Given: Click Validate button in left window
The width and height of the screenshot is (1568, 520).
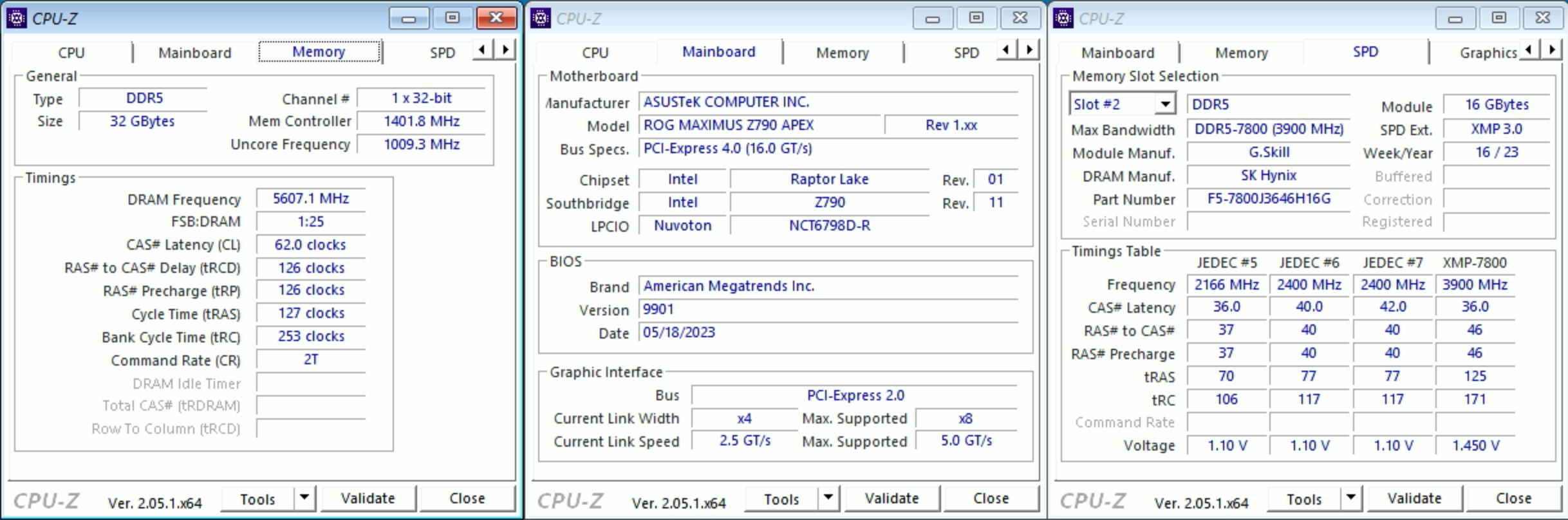Looking at the screenshot, I should pyautogui.click(x=368, y=498).
